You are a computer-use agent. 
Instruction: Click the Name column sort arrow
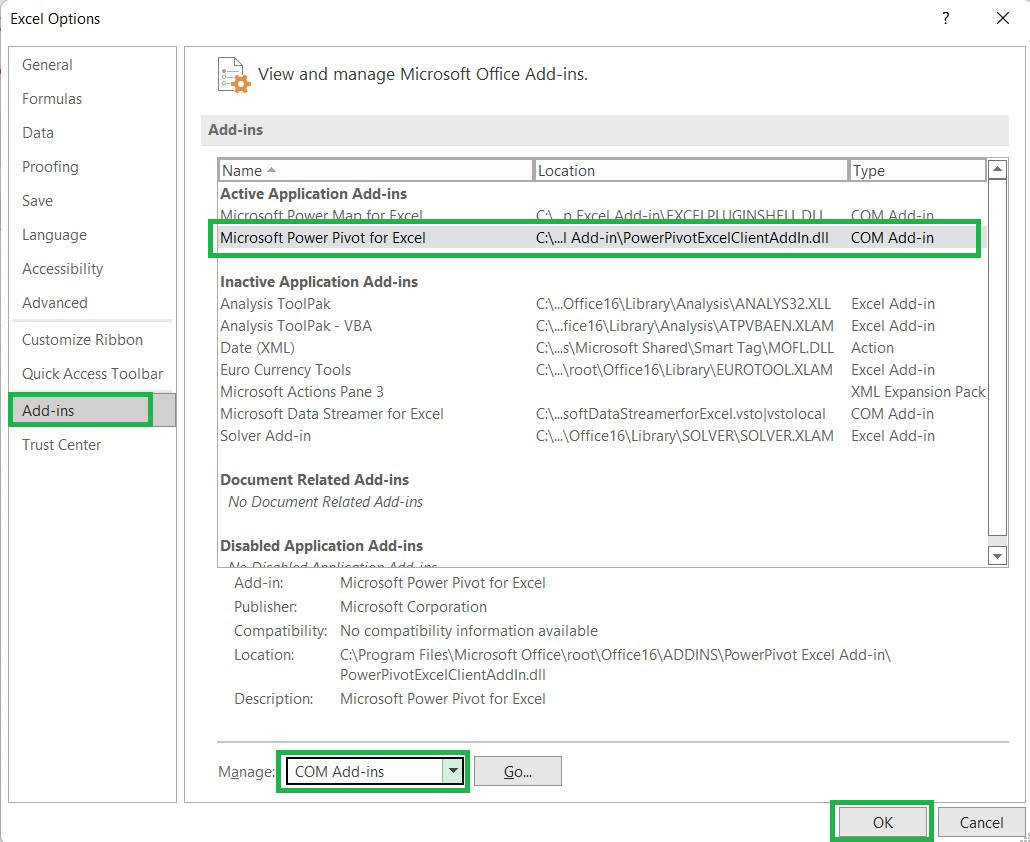point(271,170)
